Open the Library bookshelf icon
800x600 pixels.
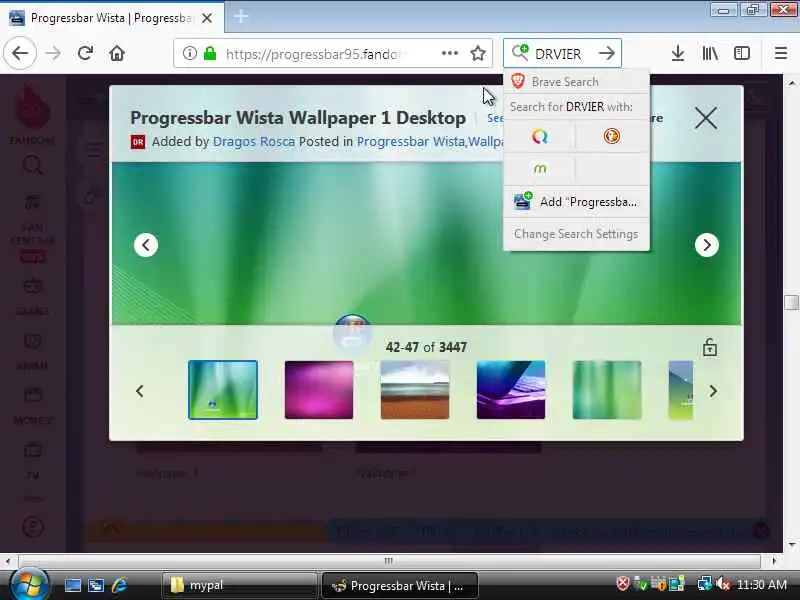tap(710, 53)
